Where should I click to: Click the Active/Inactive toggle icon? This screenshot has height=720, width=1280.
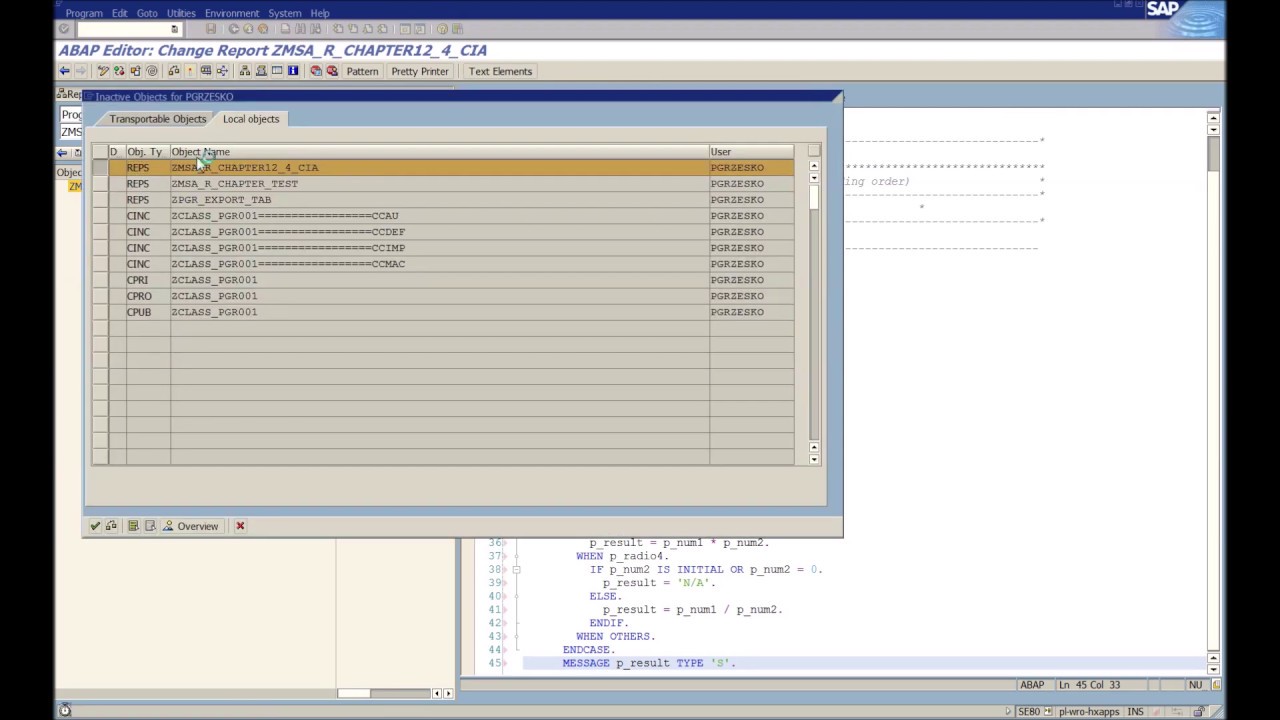(119, 71)
